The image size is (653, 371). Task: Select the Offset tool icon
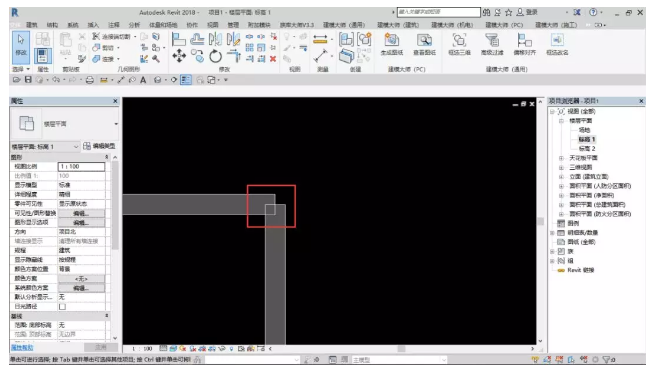tap(197, 40)
